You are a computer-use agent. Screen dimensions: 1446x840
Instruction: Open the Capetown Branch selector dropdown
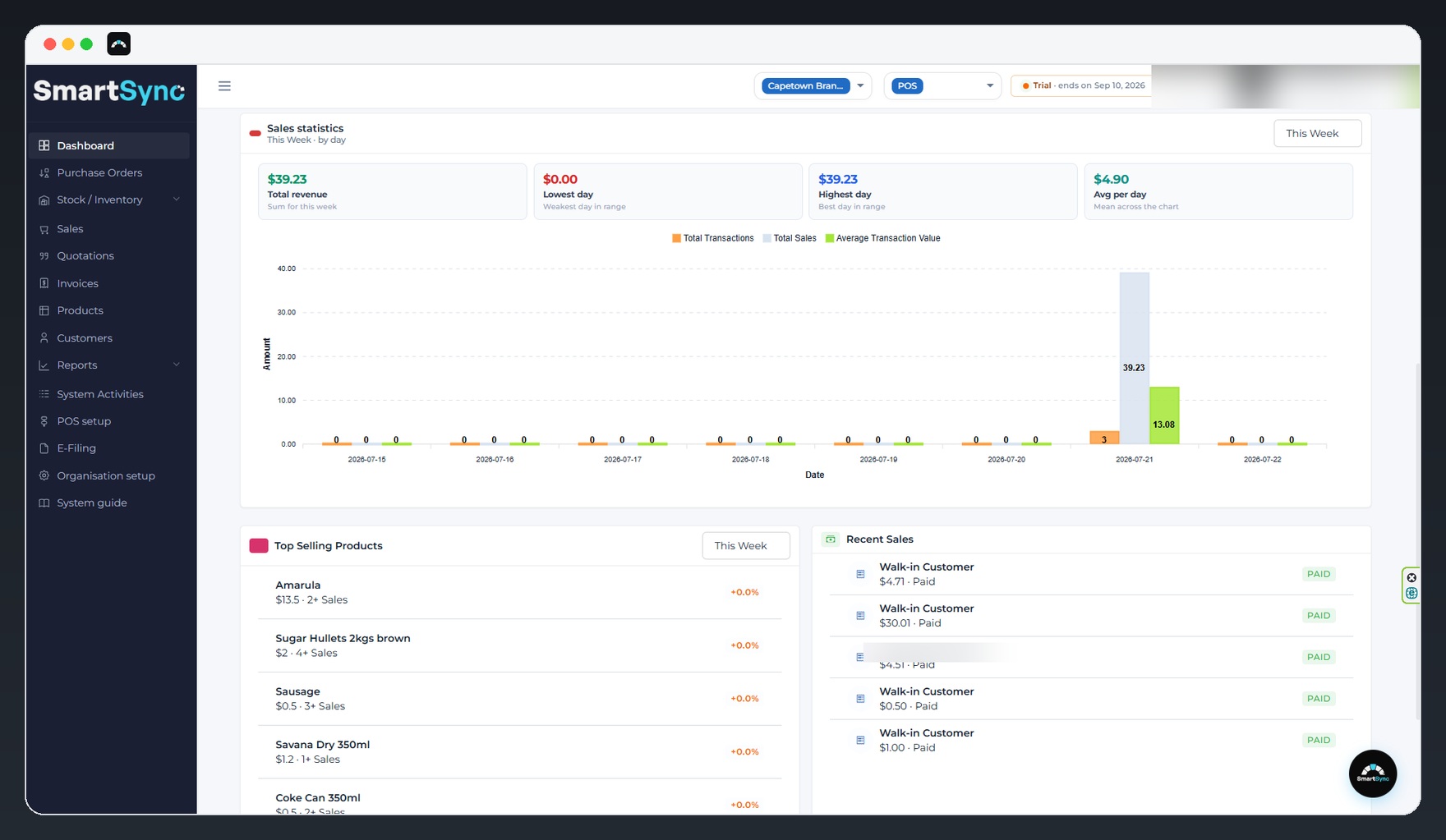click(813, 86)
